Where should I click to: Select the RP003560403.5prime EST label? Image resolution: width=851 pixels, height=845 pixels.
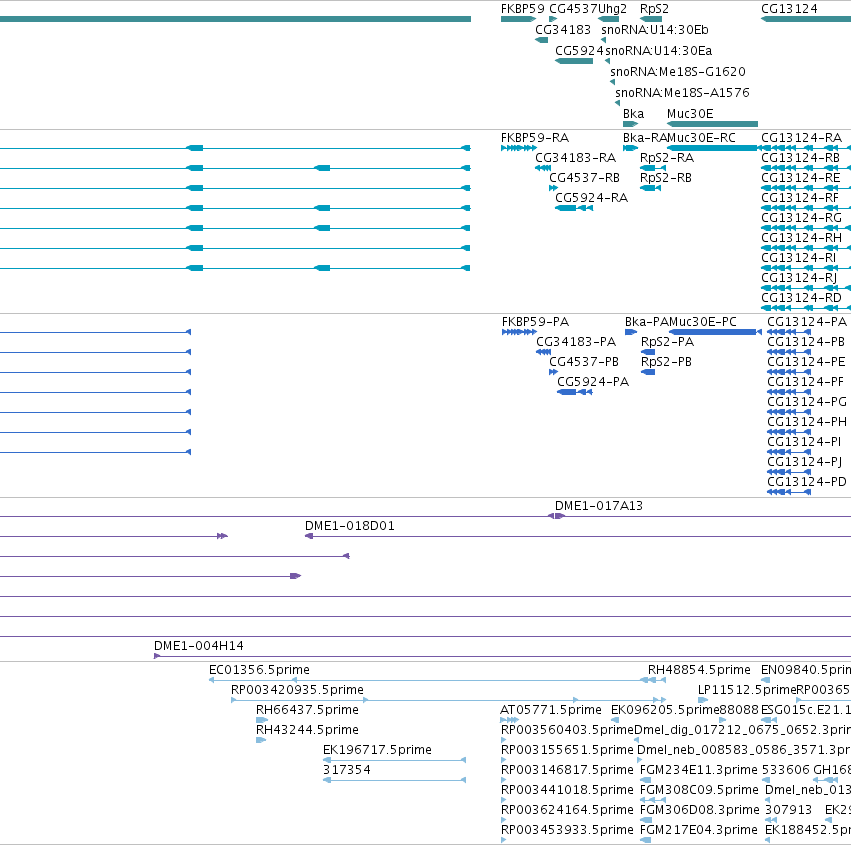(x=567, y=730)
